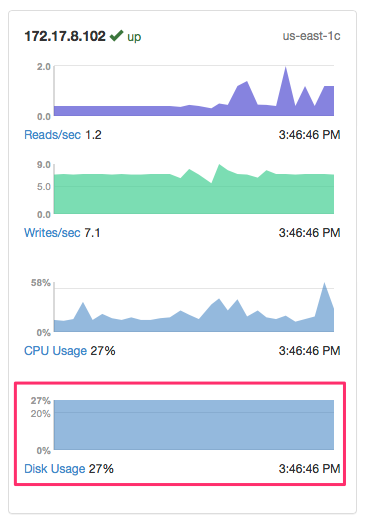Click the flat Disk Usage chart
366x525 pixels.
pos(194,425)
